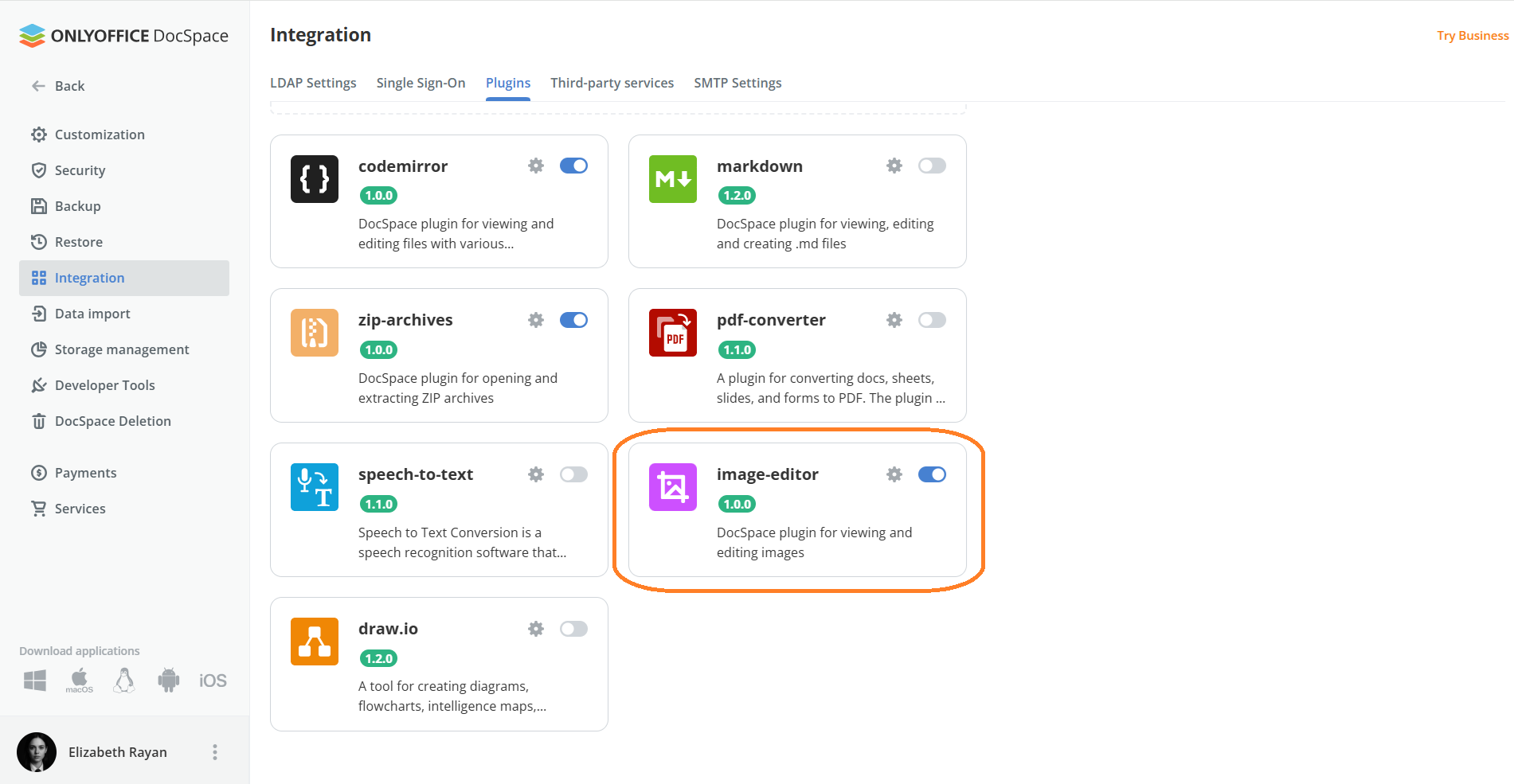Image resolution: width=1514 pixels, height=784 pixels.
Task: Click the markdown plugin icon
Action: pyautogui.click(x=673, y=179)
